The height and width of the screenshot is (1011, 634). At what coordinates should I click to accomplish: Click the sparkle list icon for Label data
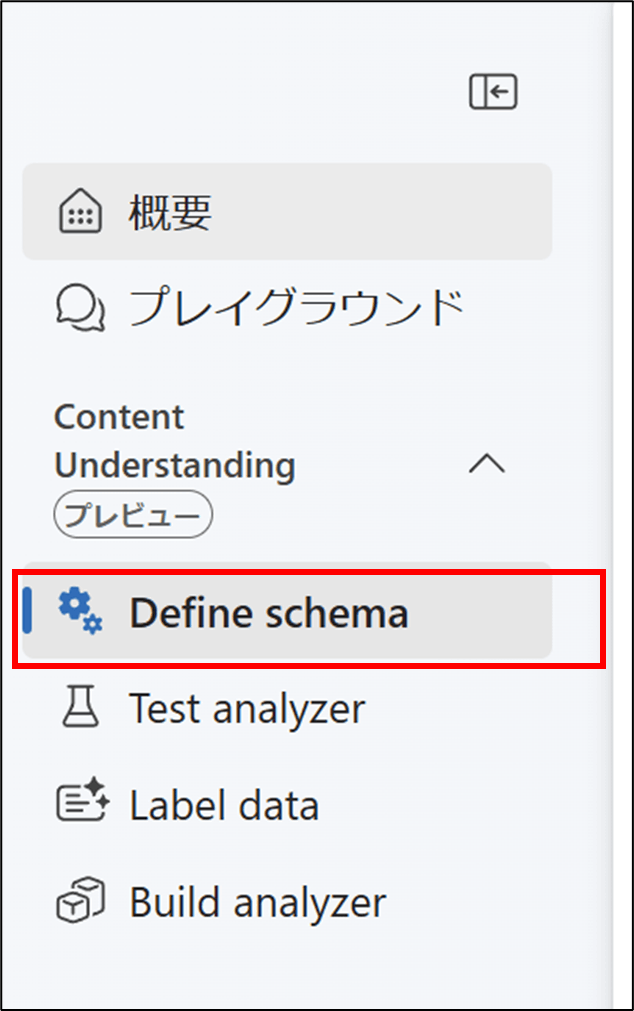coord(83,800)
